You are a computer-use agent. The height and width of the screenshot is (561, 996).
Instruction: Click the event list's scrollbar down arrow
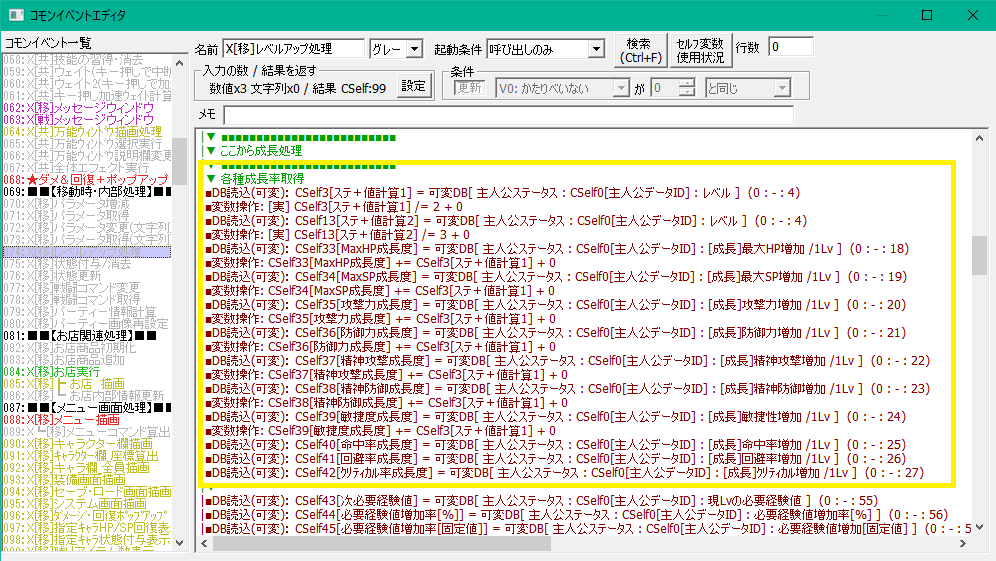[180, 543]
